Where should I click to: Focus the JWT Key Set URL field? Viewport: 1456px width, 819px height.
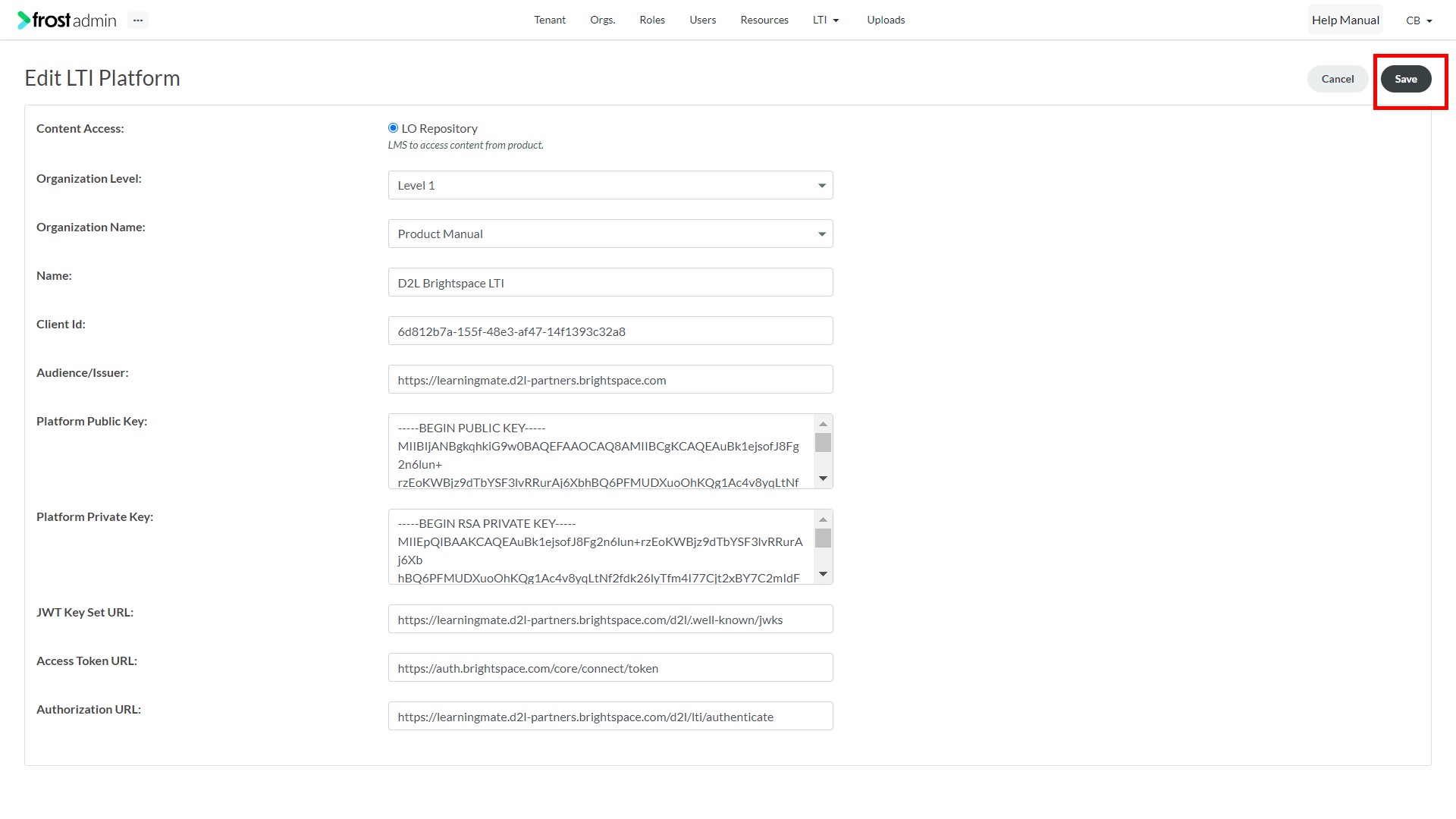(610, 619)
